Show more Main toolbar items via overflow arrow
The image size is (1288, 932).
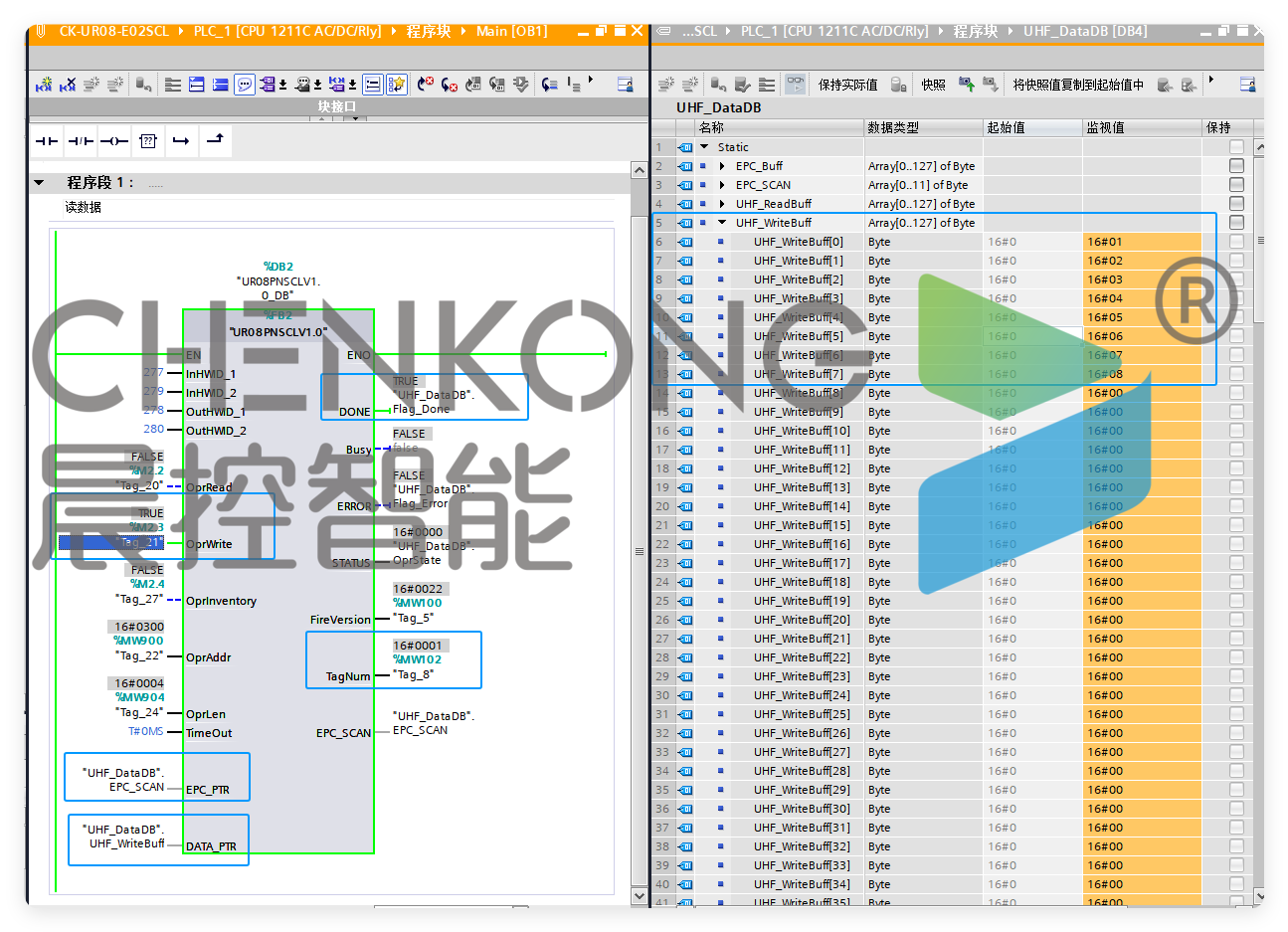tap(591, 80)
